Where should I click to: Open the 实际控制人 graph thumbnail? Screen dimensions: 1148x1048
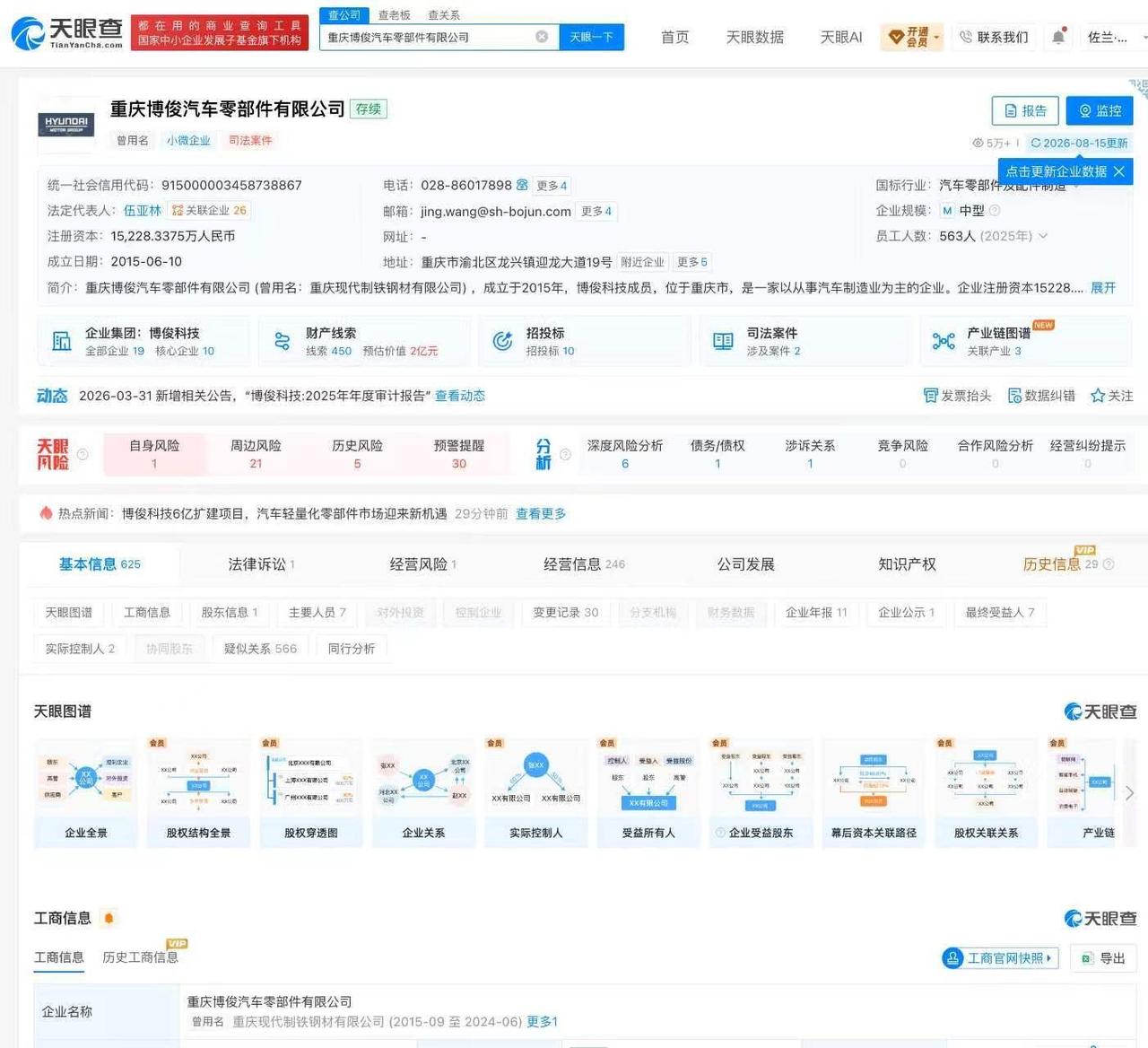536,793
